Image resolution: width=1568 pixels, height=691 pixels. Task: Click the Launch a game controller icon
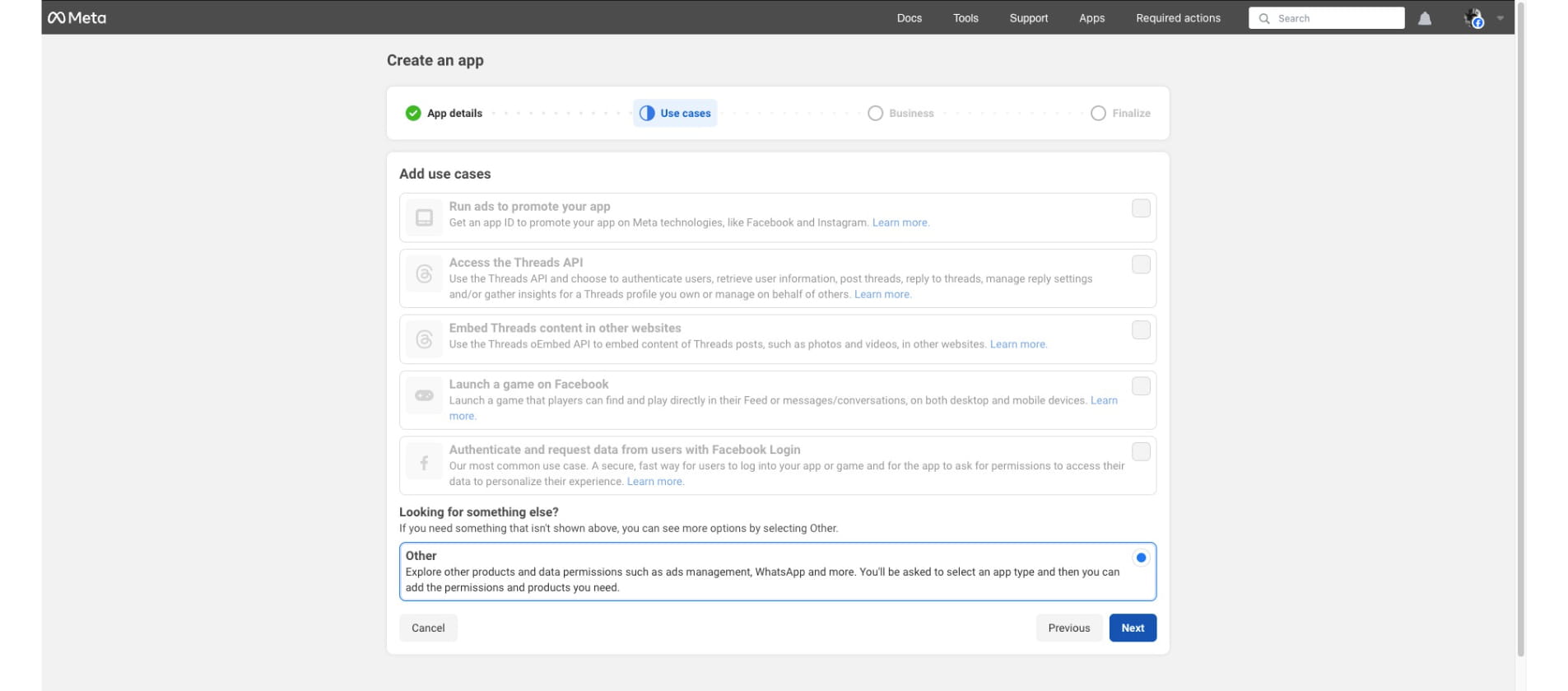coord(424,395)
